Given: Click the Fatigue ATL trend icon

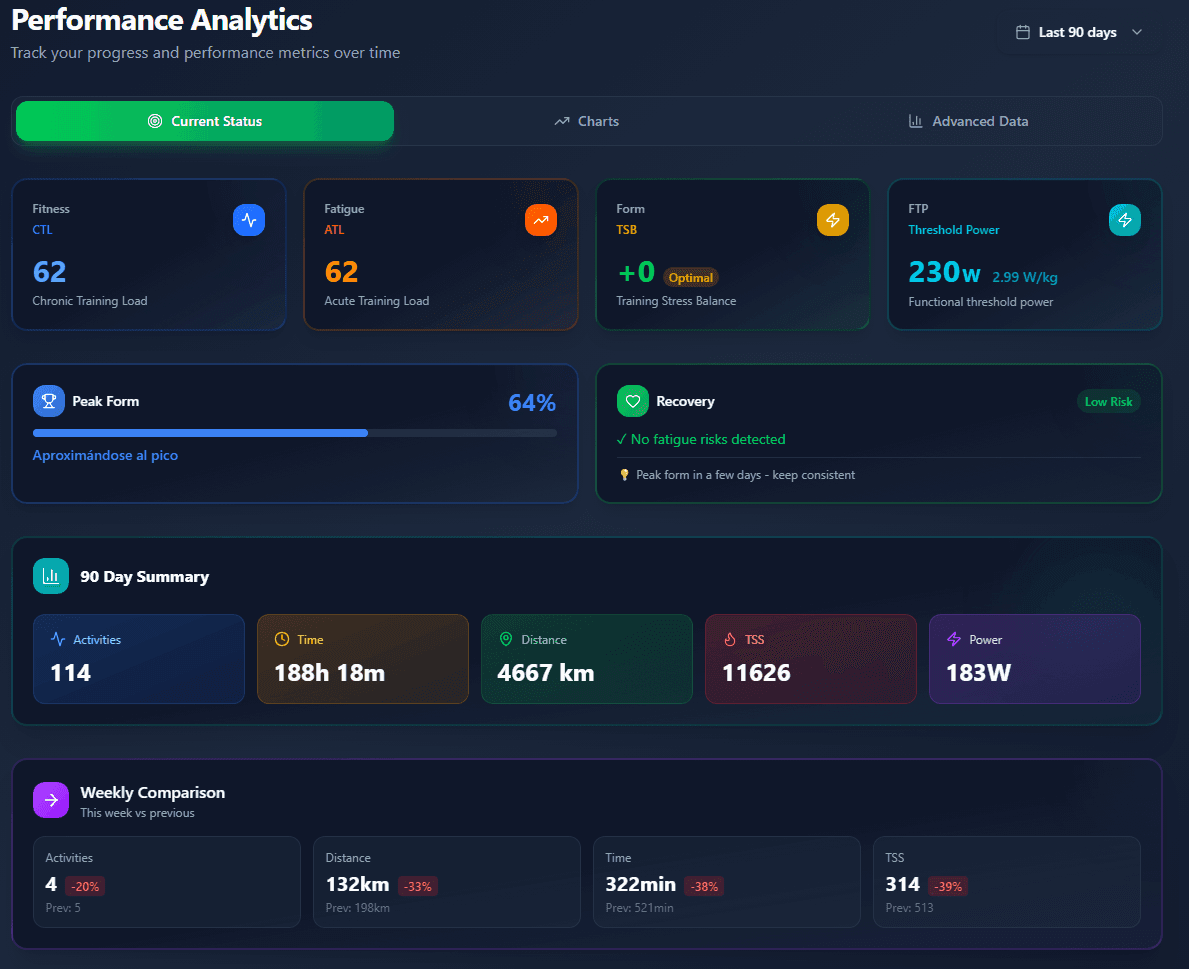Looking at the screenshot, I should click(x=541, y=220).
